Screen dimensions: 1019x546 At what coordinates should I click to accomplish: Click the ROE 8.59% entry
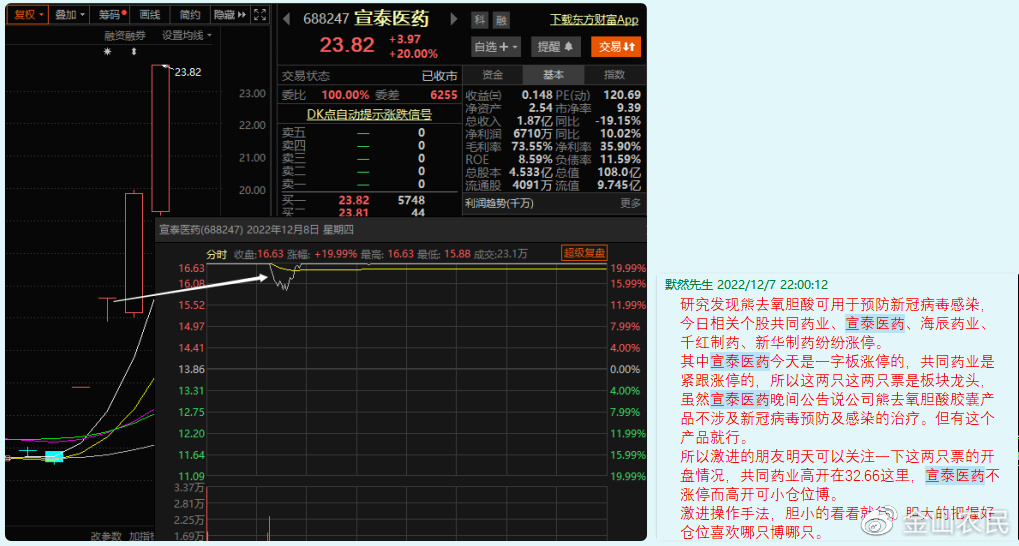(x=509, y=159)
